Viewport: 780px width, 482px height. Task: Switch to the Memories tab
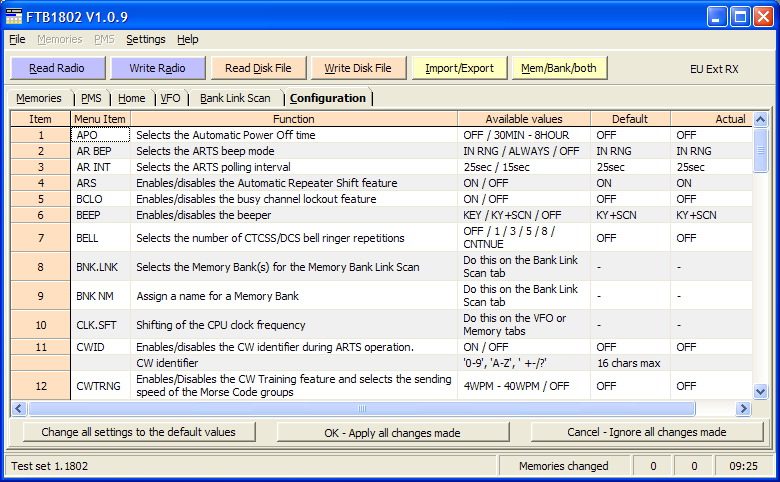coord(39,98)
